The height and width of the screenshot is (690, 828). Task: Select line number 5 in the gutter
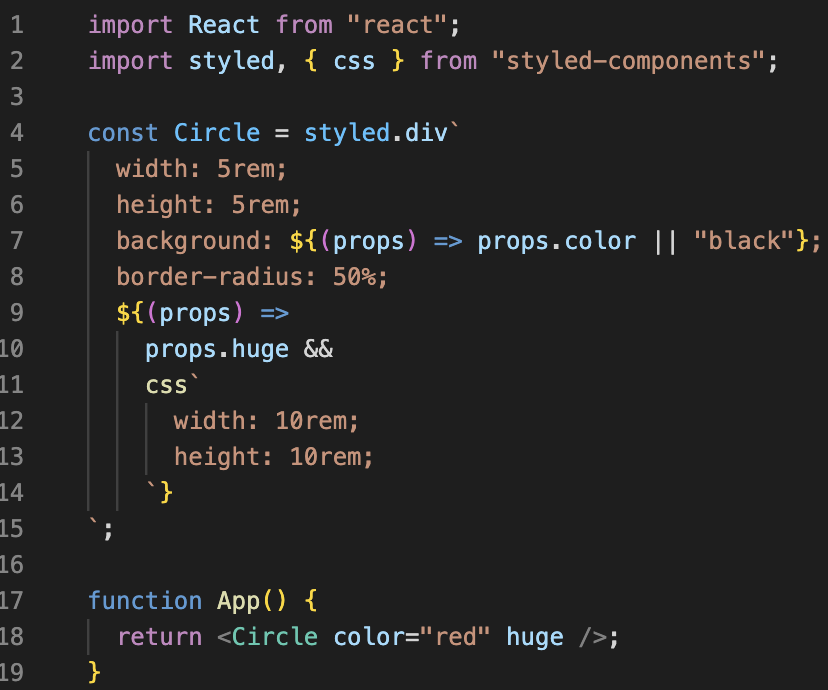[17, 168]
